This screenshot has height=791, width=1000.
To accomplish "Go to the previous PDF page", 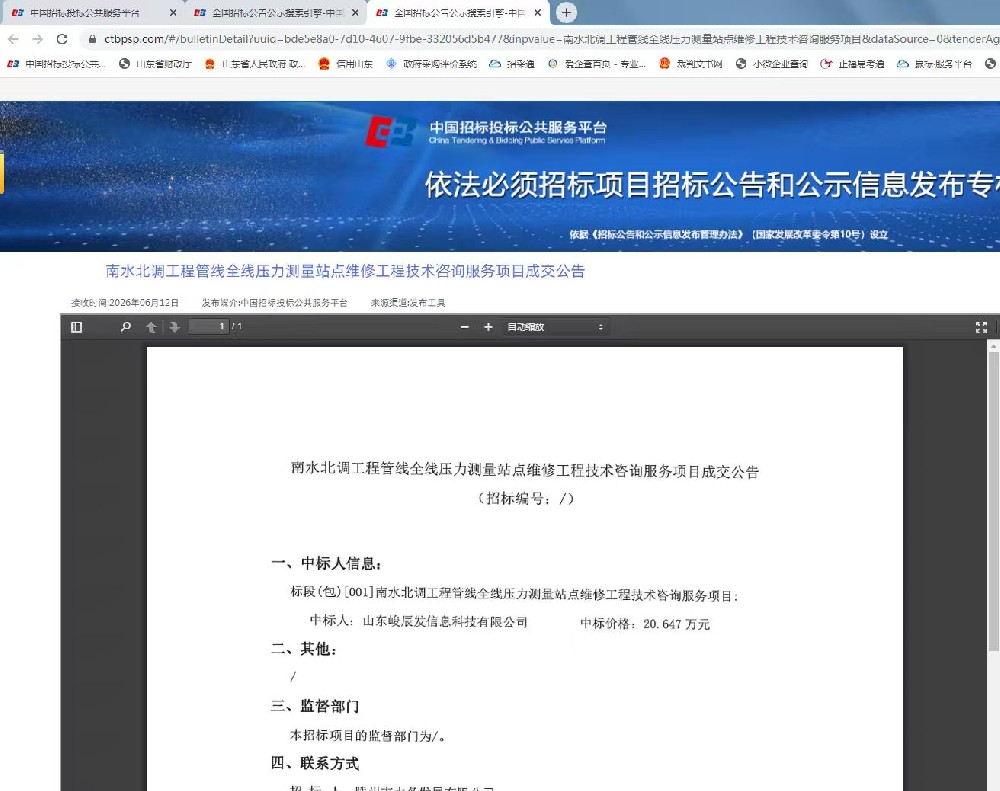I will pos(151,327).
